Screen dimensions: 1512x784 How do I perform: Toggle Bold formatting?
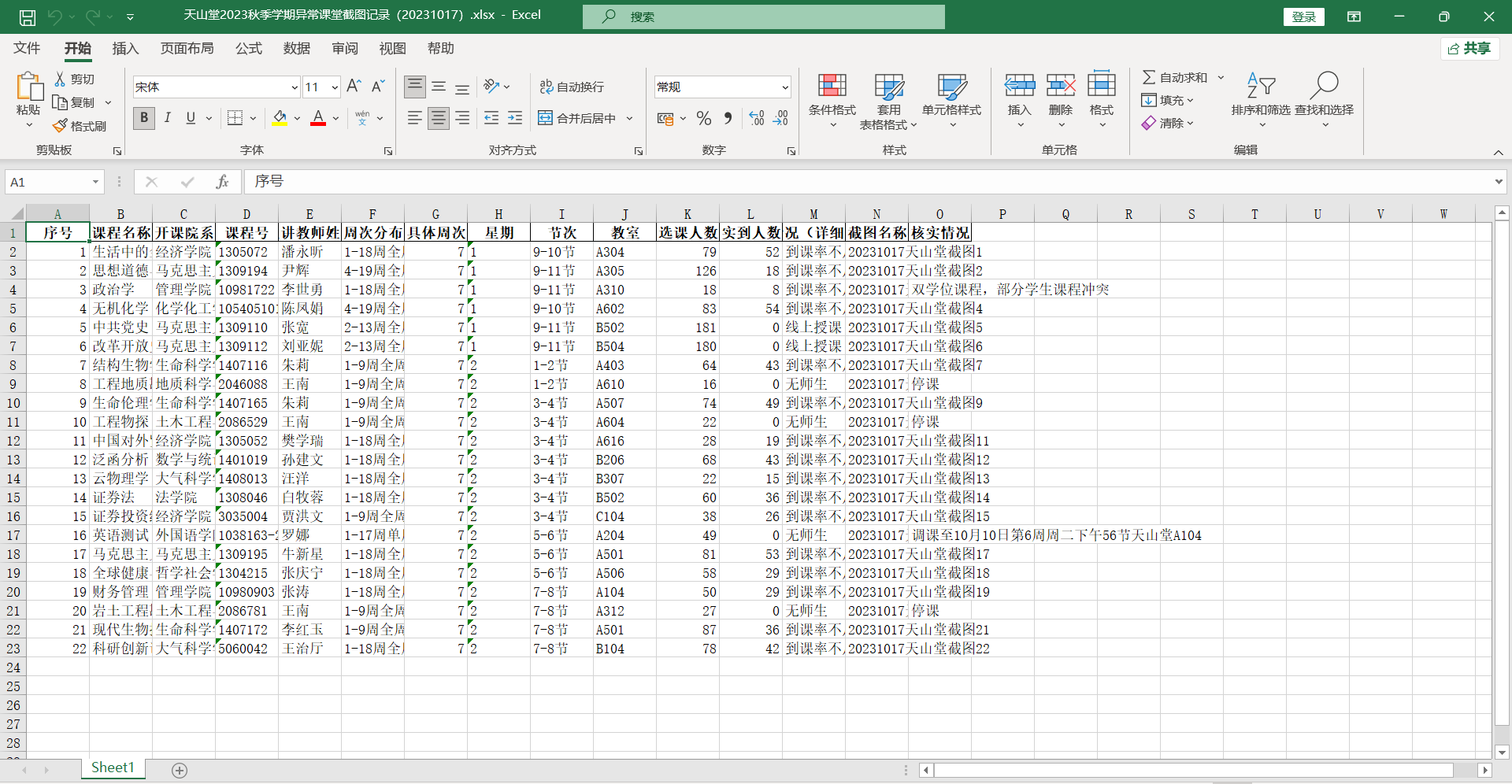pyautogui.click(x=143, y=118)
